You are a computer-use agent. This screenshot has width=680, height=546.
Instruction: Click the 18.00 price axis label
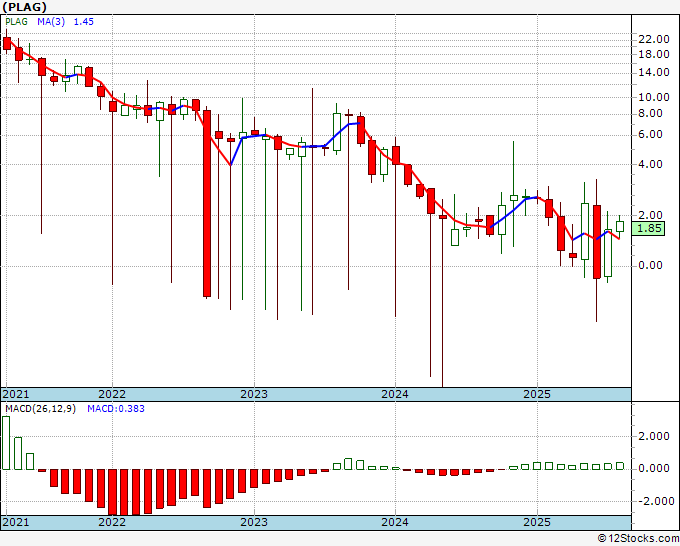pos(654,55)
